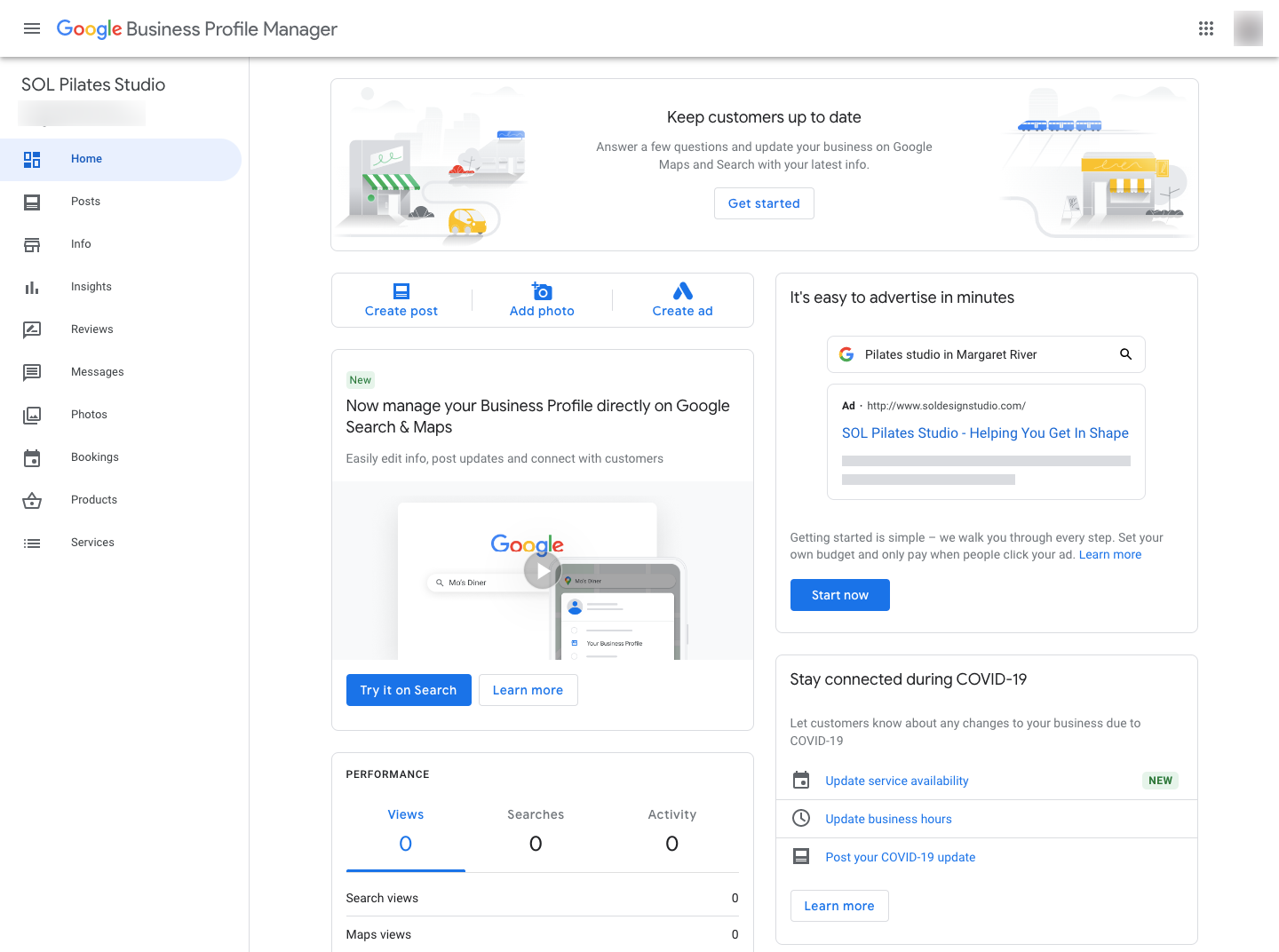Open Insights in the sidebar
The image size is (1279, 952).
pyautogui.click(x=121, y=287)
